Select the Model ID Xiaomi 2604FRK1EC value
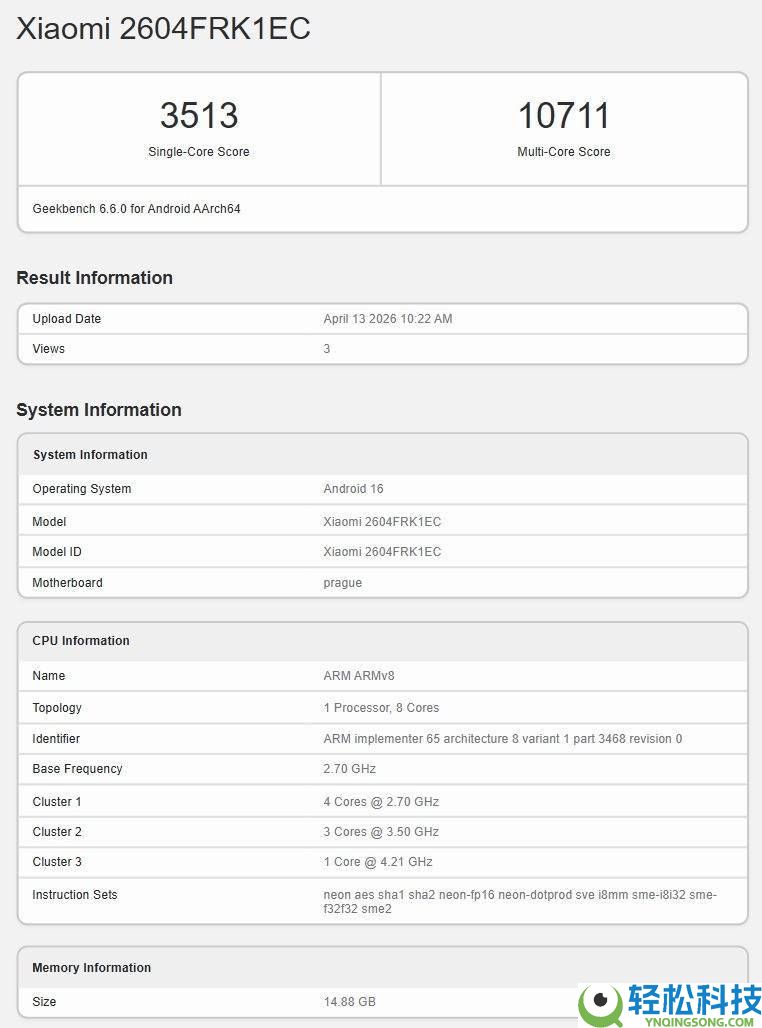Viewport: 762px width, 1028px height. [x=384, y=551]
